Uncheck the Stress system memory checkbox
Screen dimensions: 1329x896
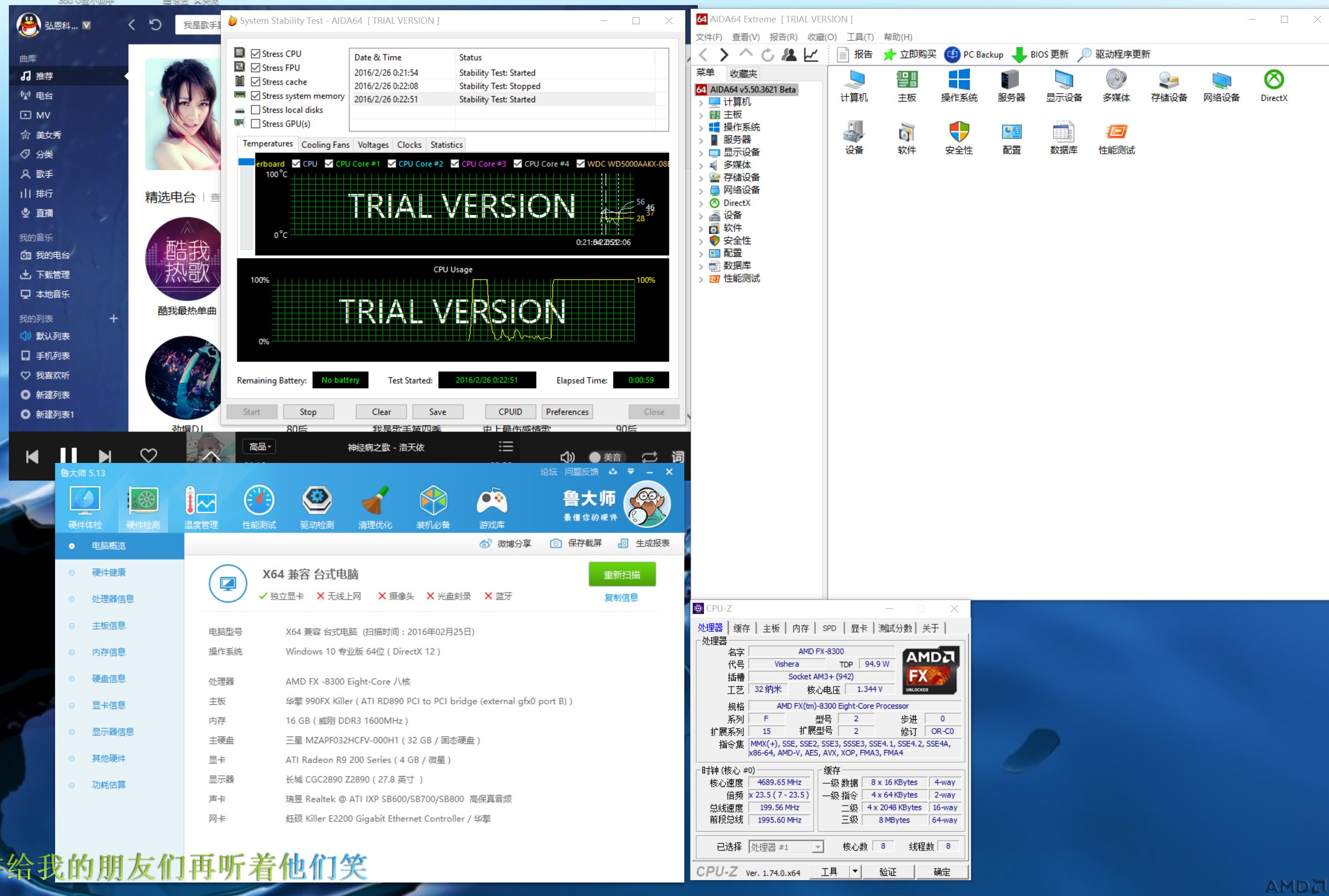tap(255, 96)
